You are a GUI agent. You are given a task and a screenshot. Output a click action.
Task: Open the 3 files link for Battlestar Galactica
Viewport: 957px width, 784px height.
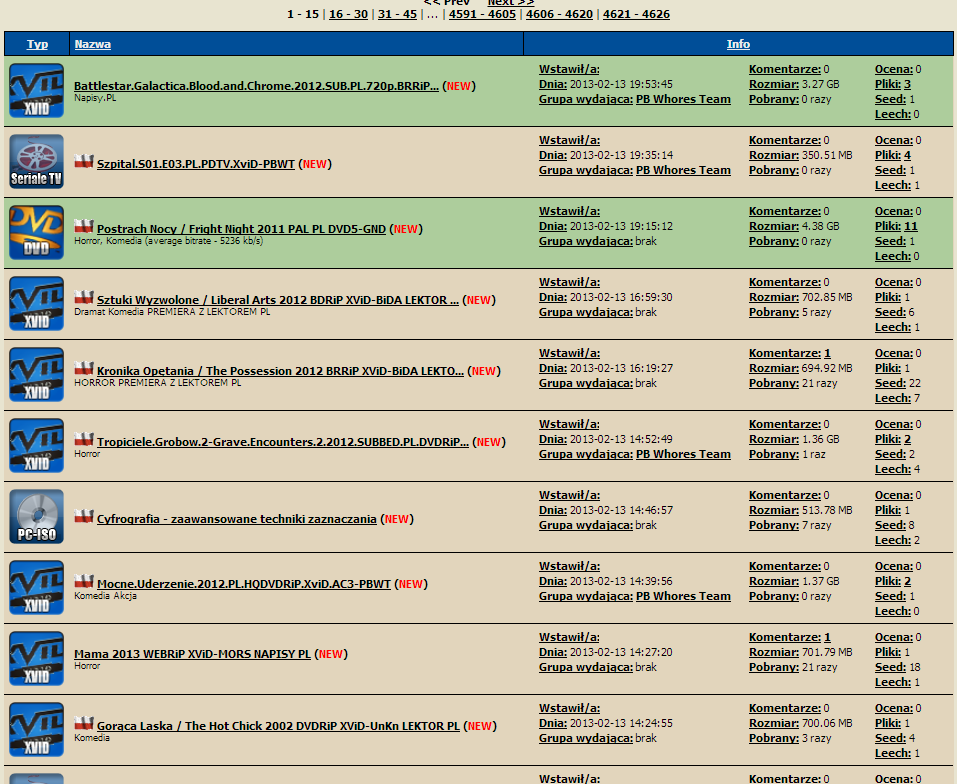(x=908, y=84)
